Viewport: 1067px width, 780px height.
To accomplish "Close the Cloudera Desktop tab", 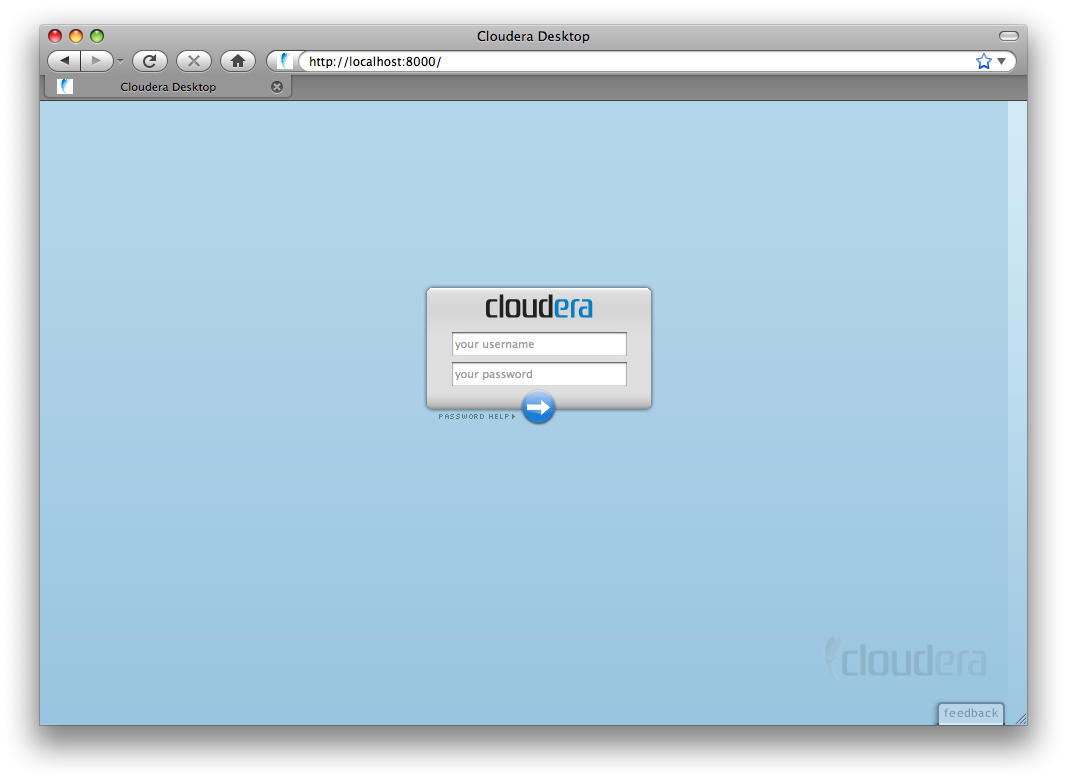I will click(x=277, y=87).
